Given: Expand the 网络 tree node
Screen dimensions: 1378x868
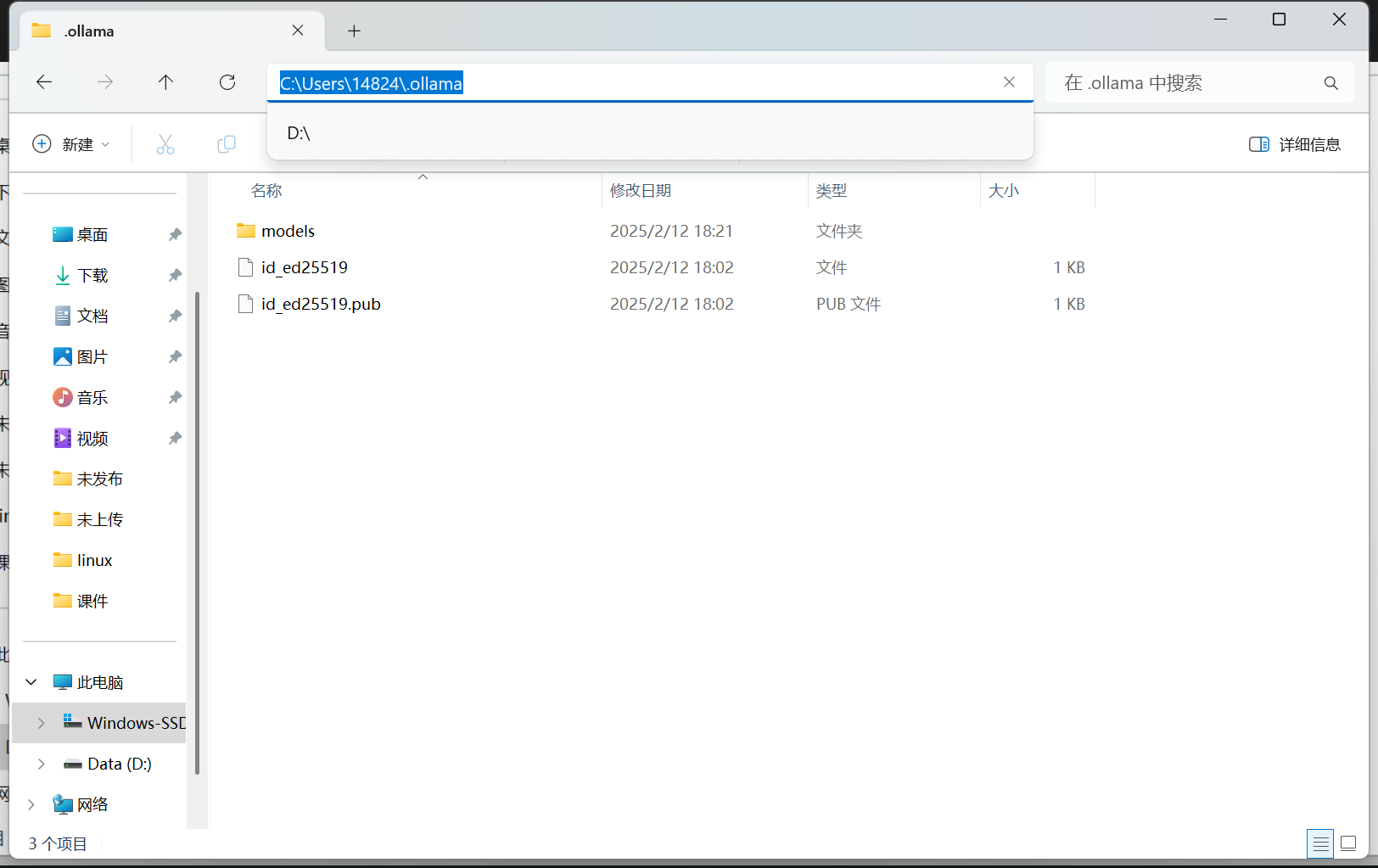Looking at the screenshot, I should point(31,804).
